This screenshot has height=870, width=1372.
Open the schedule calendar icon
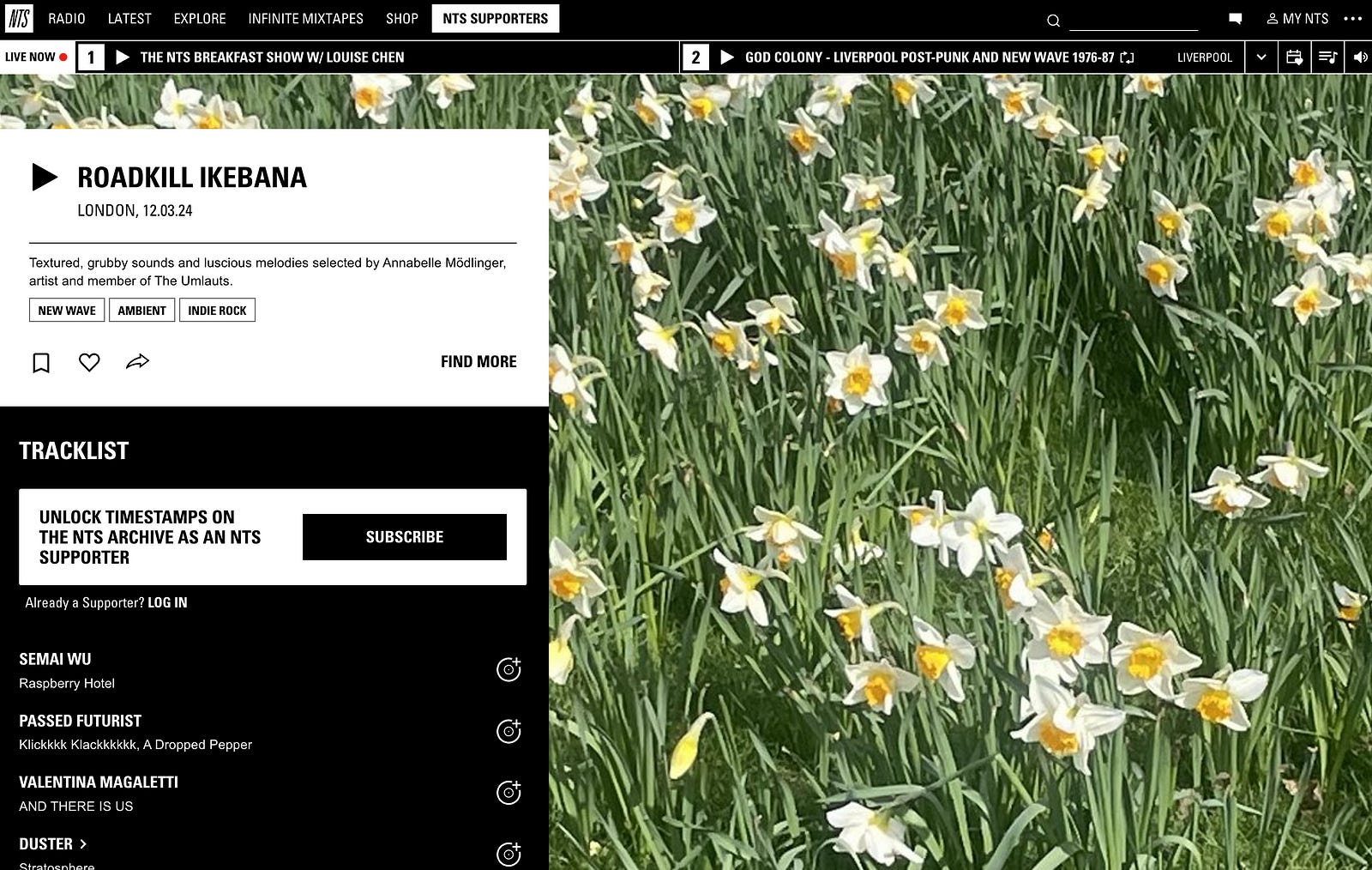pyautogui.click(x=1295, y=57)
